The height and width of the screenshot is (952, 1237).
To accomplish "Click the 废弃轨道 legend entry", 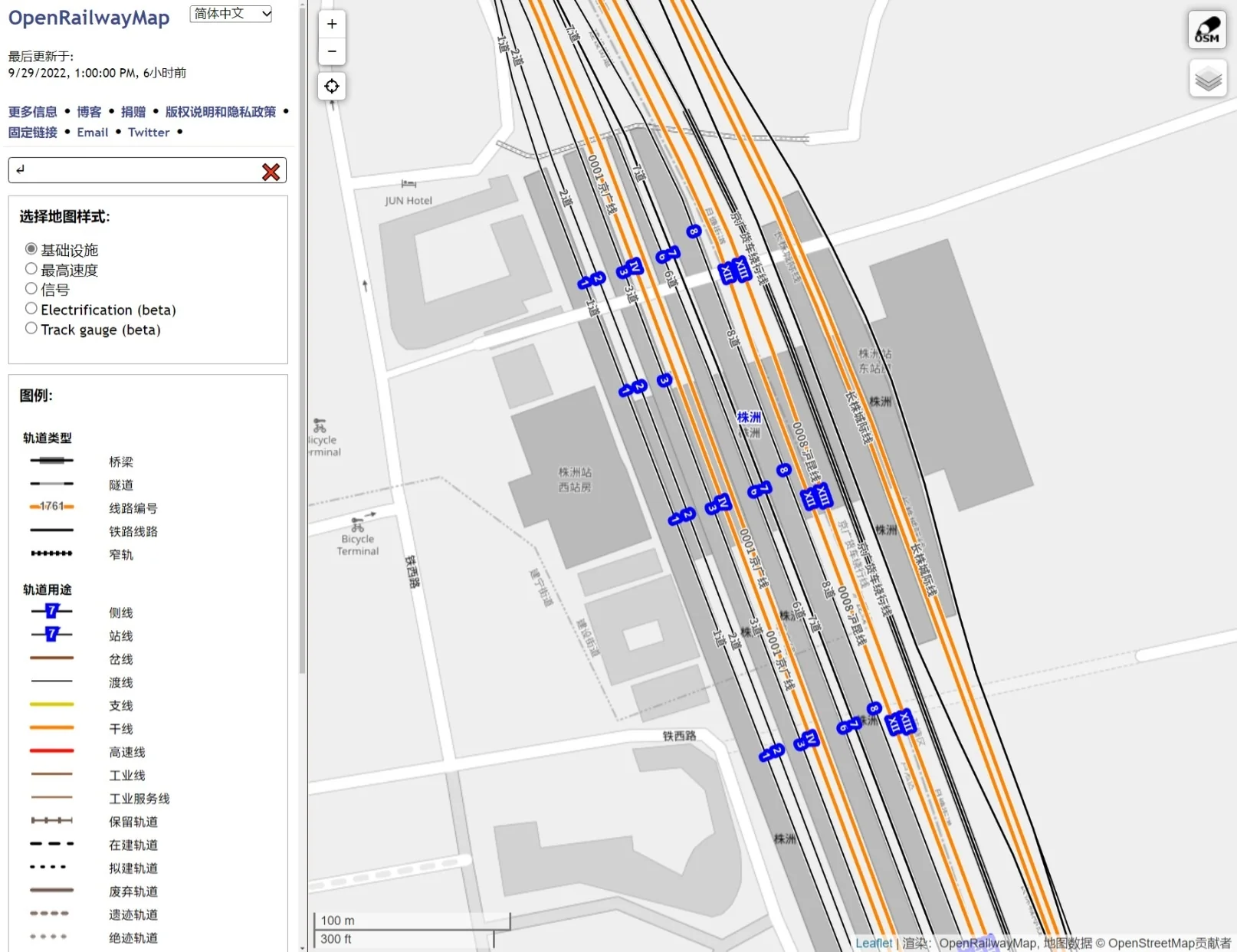I will tap(133, 891).
